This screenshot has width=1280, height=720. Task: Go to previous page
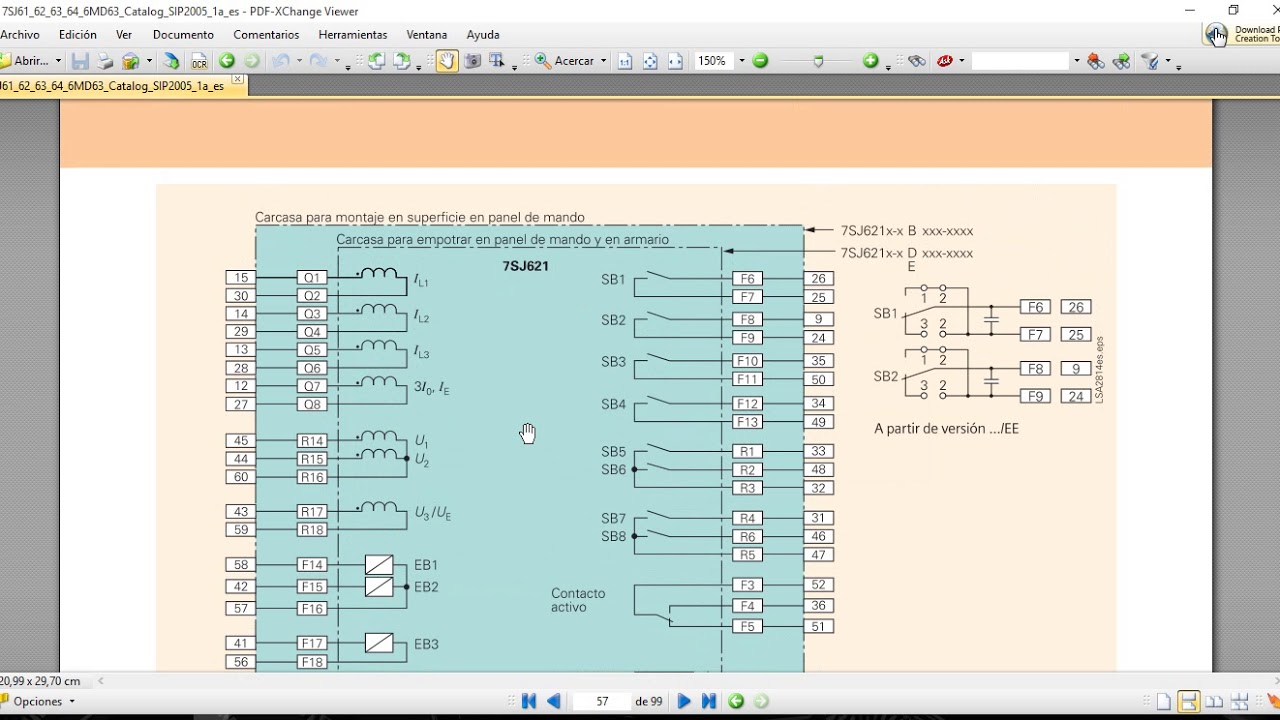(x=553, y=701)
